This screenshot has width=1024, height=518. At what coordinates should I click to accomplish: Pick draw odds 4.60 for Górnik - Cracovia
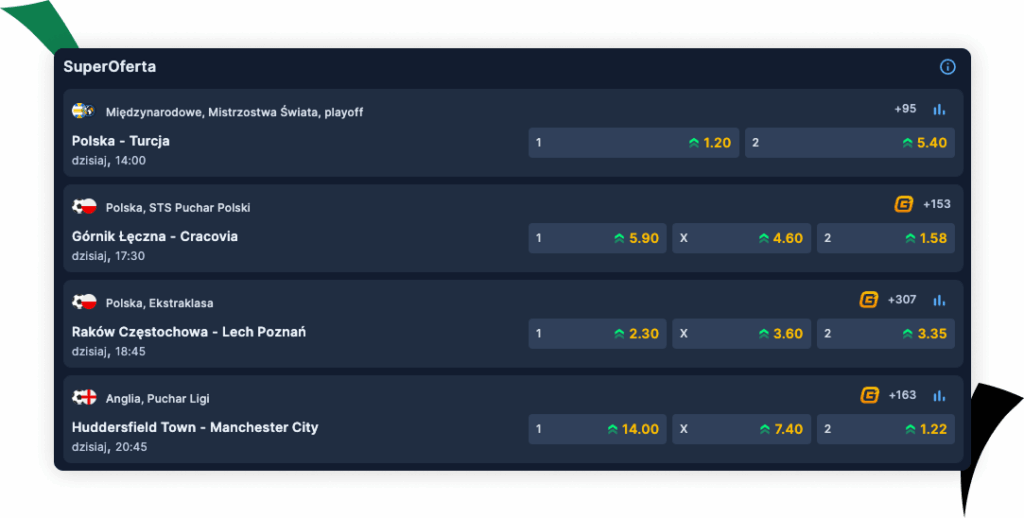coord(741,238)
